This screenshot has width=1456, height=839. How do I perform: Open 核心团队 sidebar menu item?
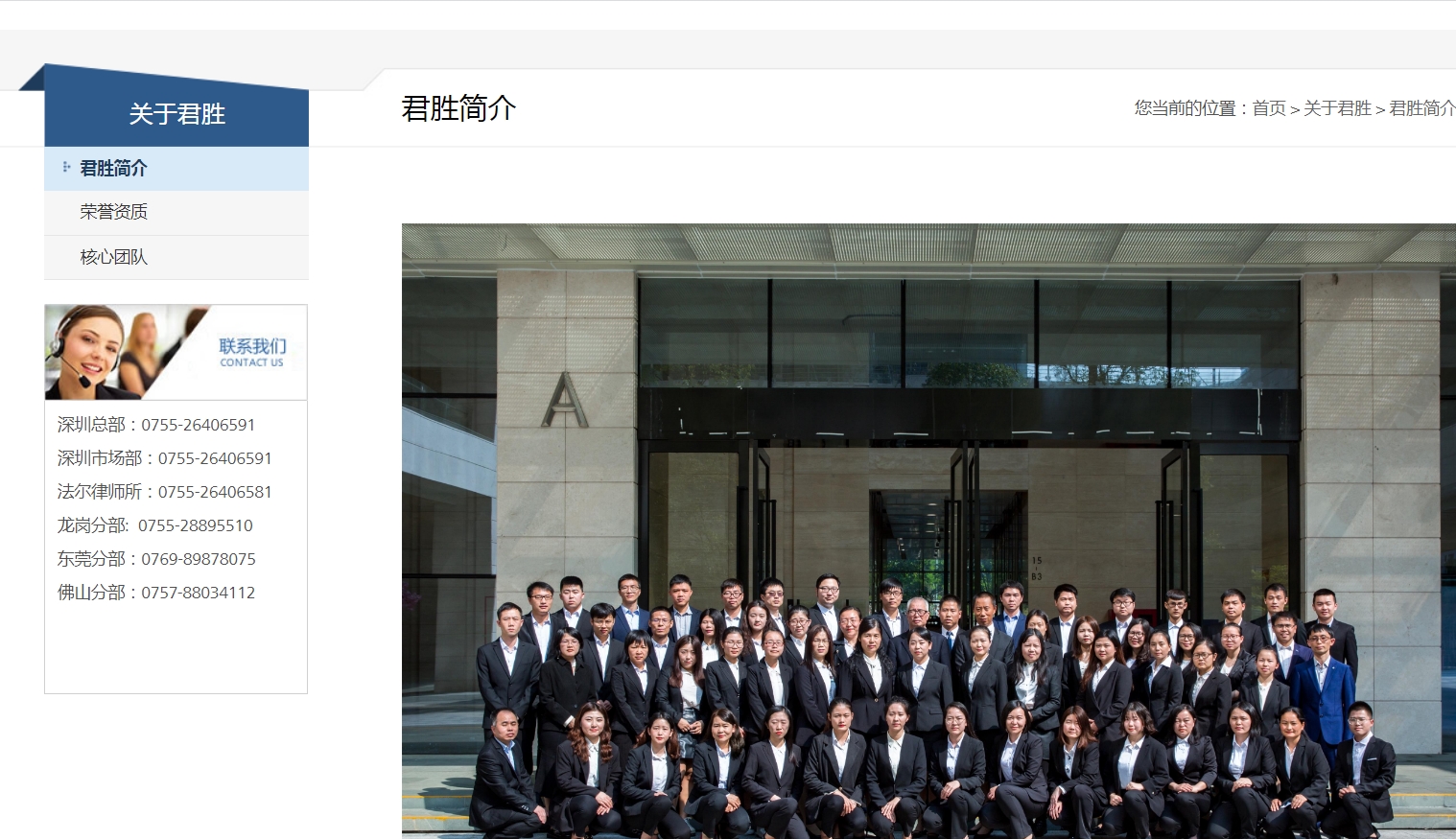click(176, 257)
